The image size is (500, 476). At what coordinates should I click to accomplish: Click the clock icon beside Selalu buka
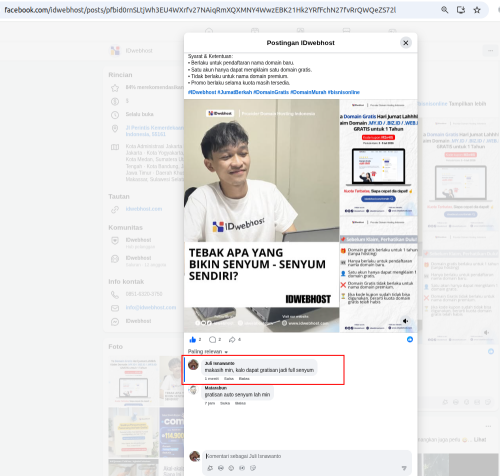[115, 115]
